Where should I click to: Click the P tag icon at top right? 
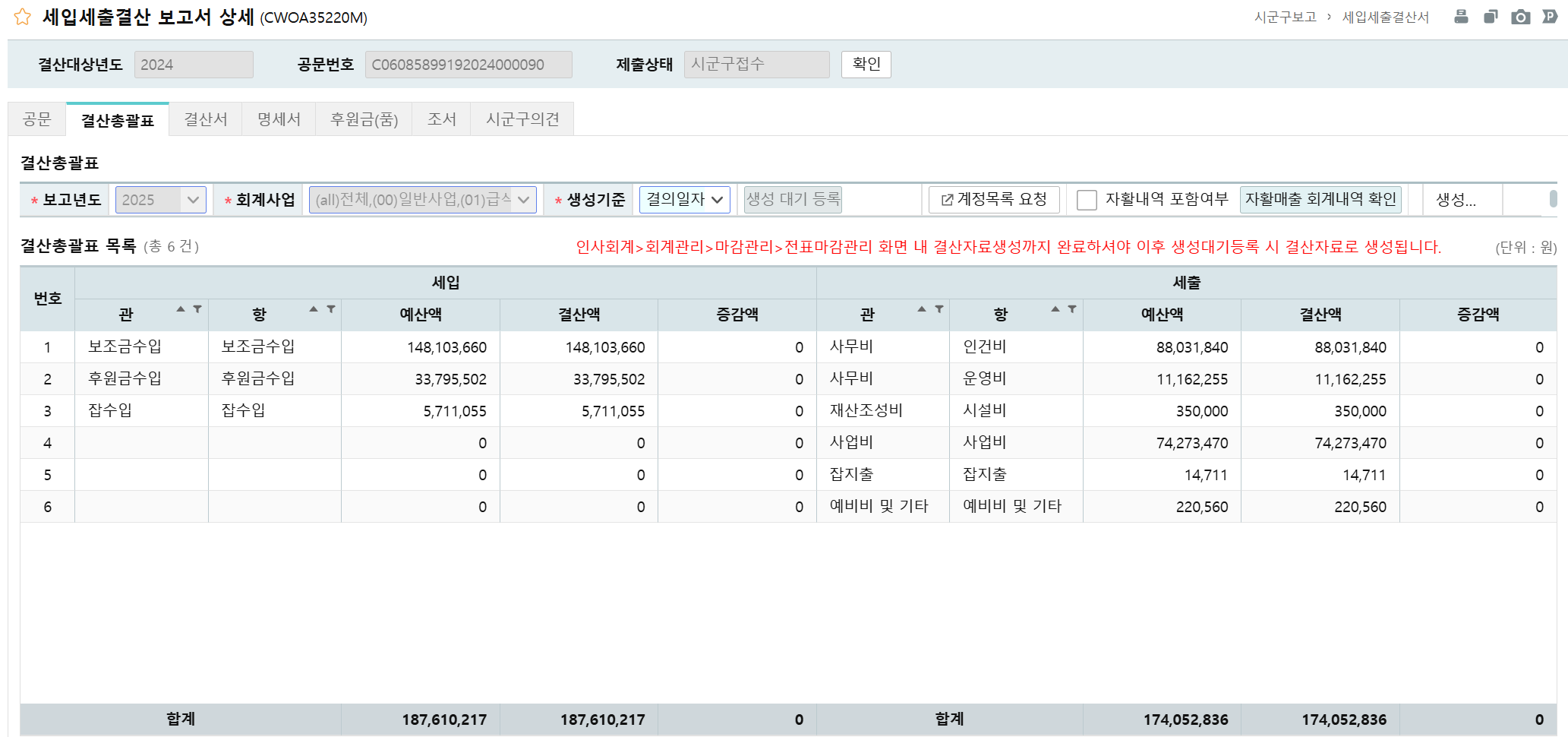point(1550,17)
